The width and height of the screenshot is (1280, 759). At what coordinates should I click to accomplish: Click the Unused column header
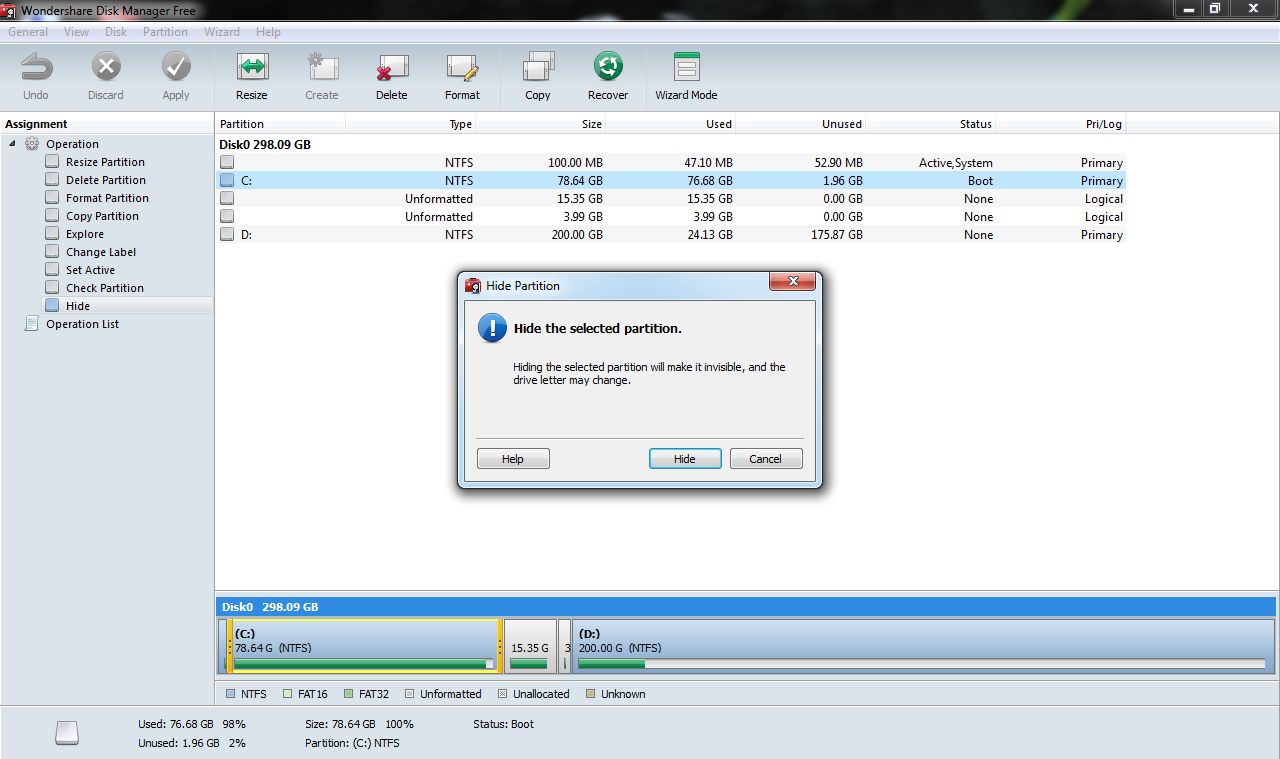click(801, 124)
